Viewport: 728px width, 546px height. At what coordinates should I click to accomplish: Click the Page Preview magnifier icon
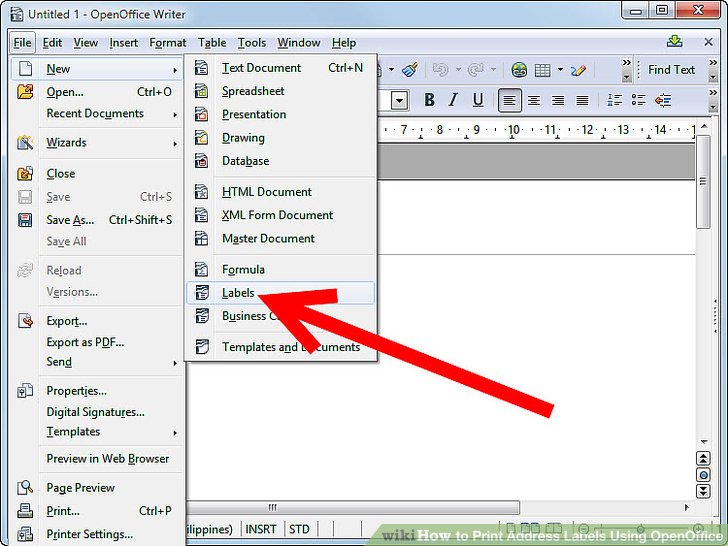pos(25,488)
